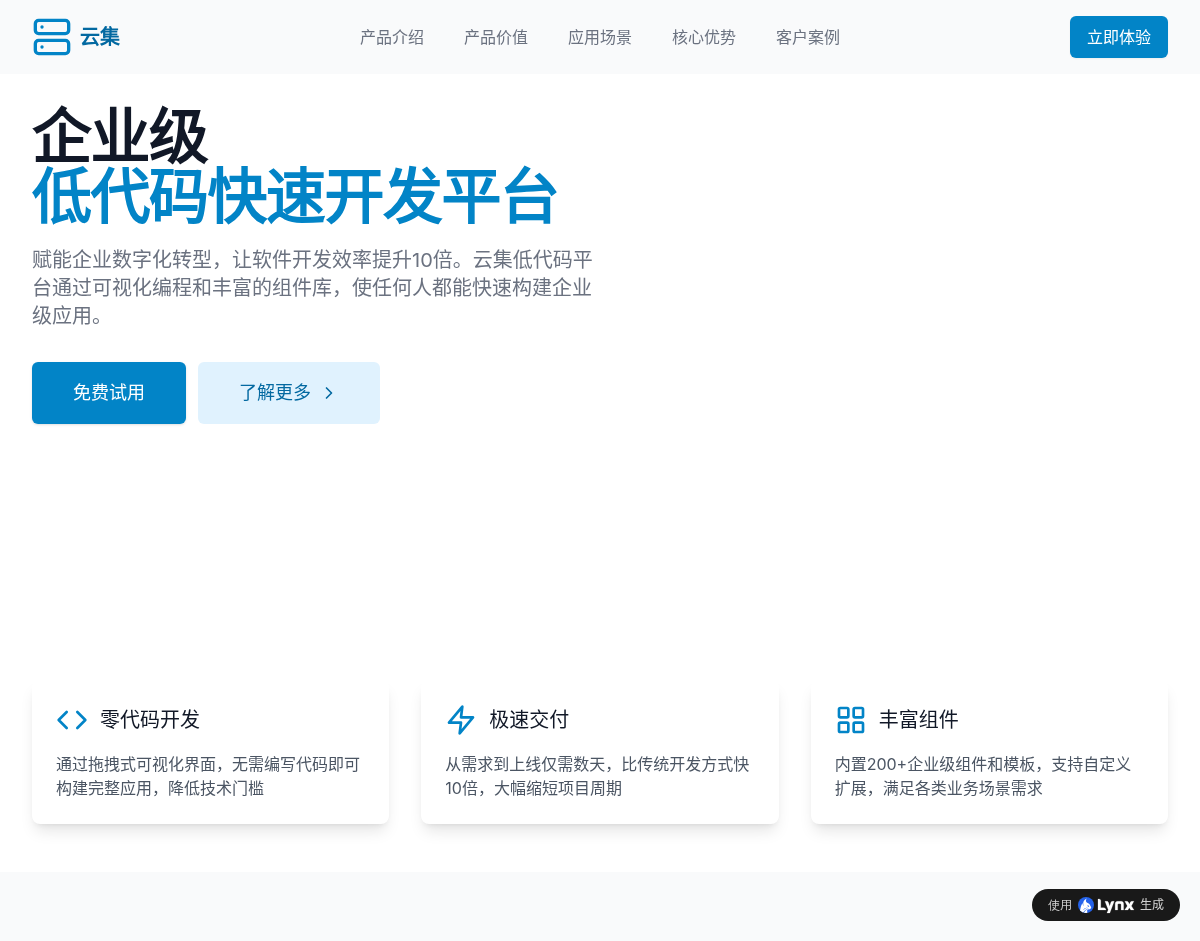Navigate to 核心优势
The image size is (1200, 941).
click(x=704, y=37)
